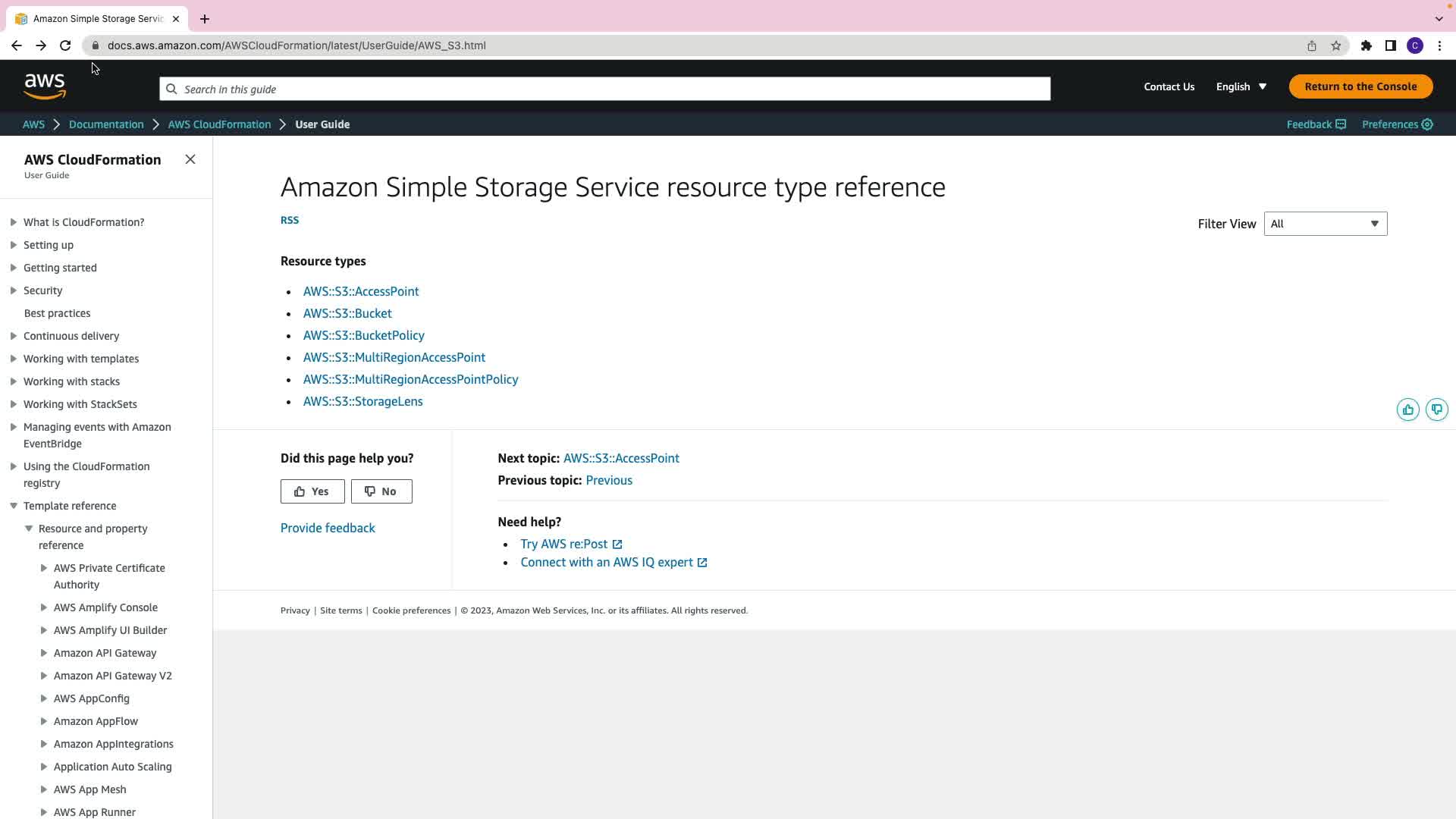This screenshot has width=1456, height=819.
Task: Open the Feedback link in the header
Action: [x=1315, y=124]
